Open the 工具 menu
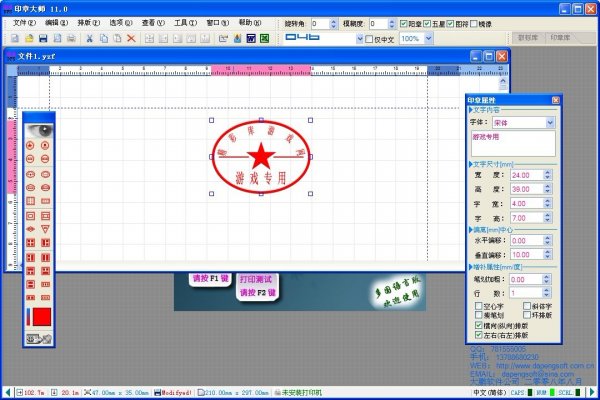600x400 pixels. pyautogui.click(x=185, y=23)
